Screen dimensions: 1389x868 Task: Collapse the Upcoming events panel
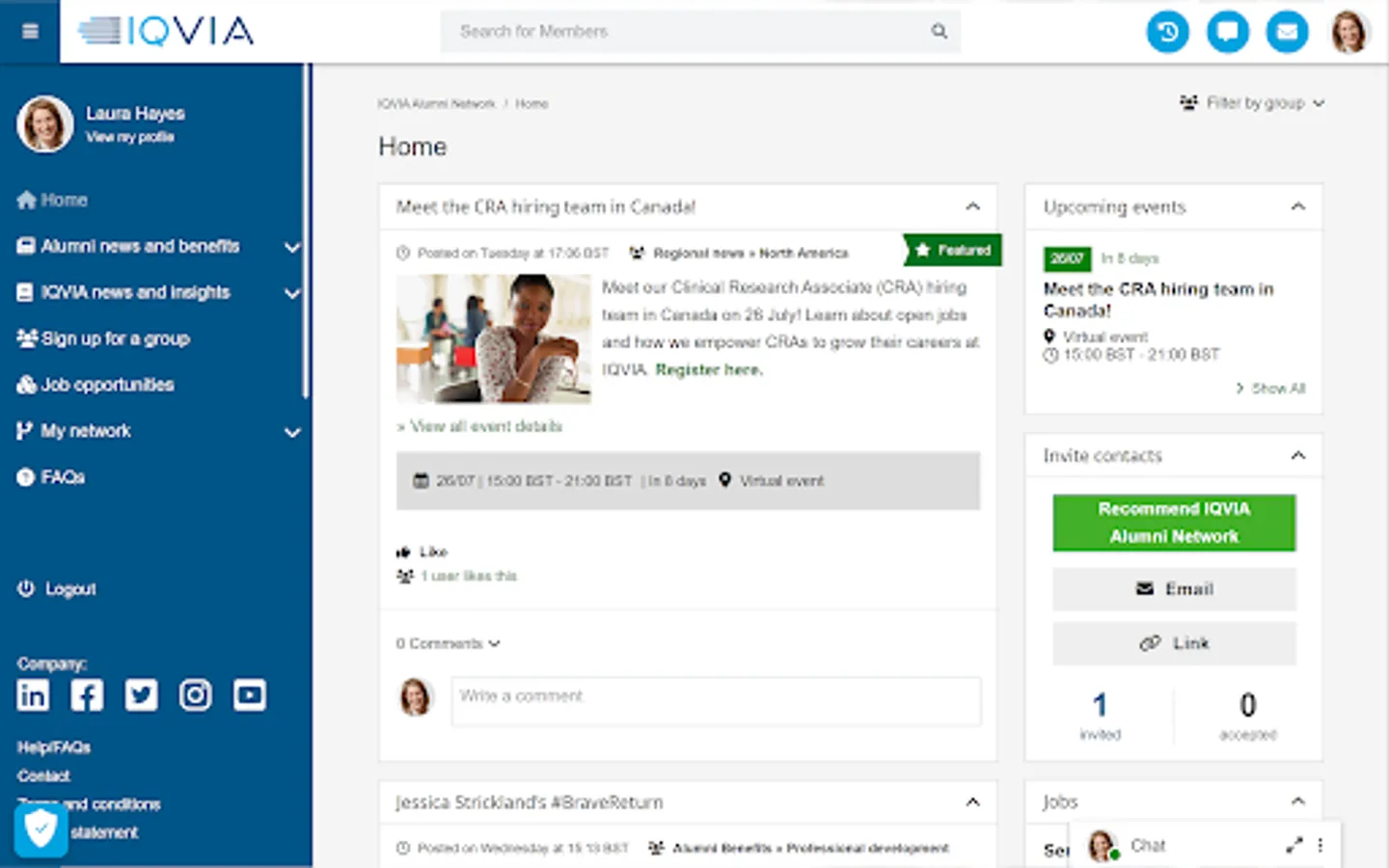point(1297,206)
